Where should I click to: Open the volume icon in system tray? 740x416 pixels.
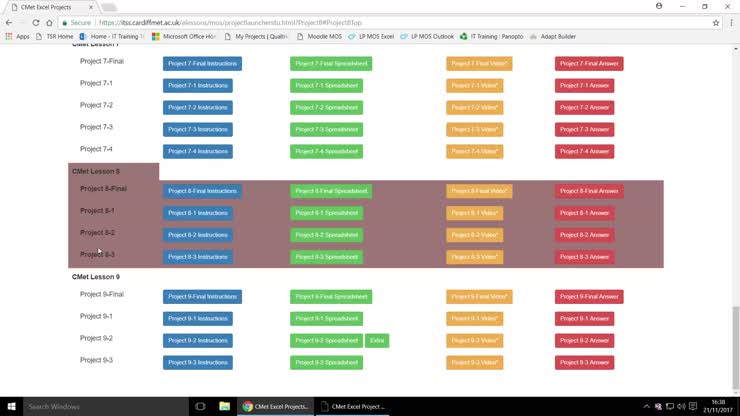pyautogui.click(x=681, y=407)
